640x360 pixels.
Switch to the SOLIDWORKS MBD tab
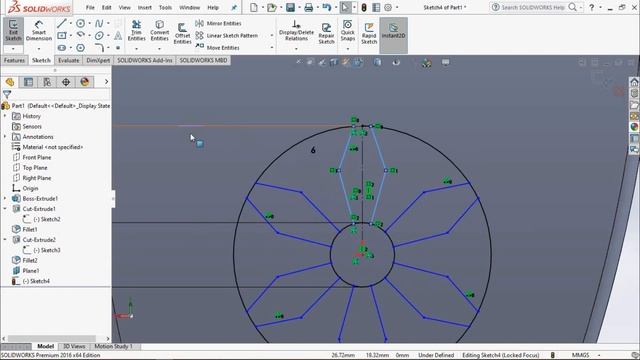tap(203, 60)
